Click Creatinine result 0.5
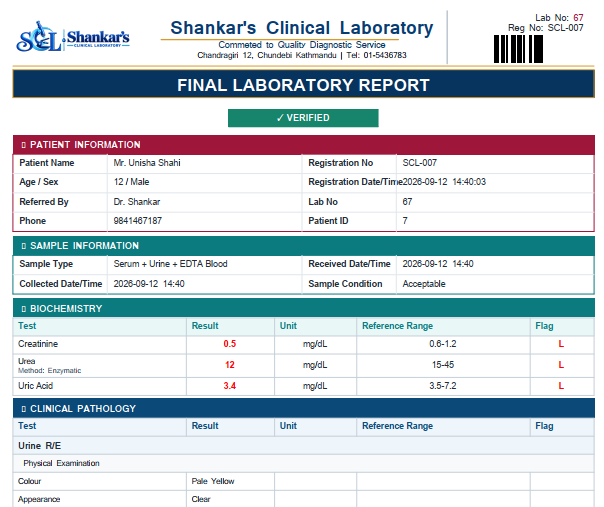The width and height of the screenshot is (604, 507). (x=230, y=344)
